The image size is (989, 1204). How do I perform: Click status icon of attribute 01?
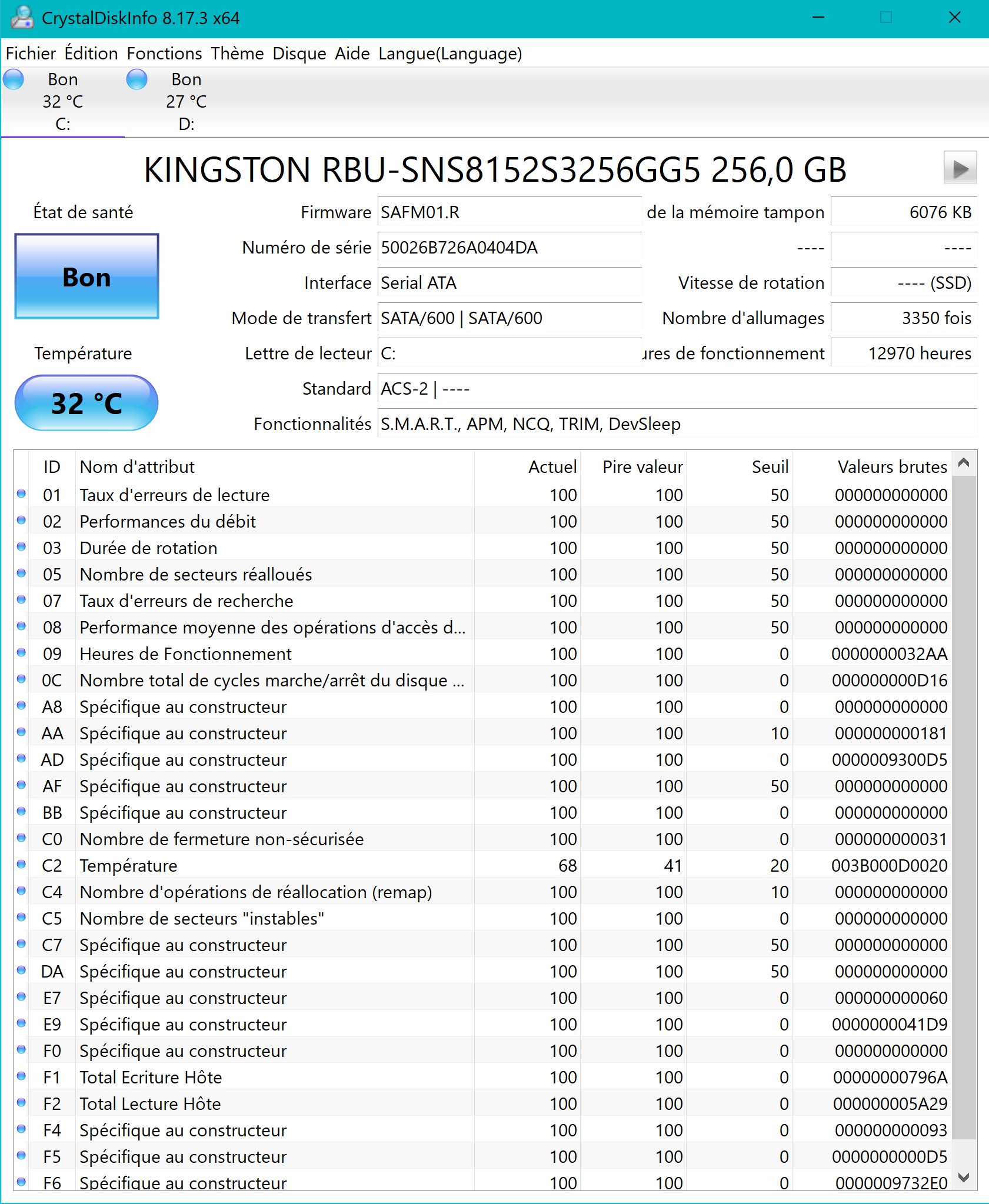coord(21,494)
